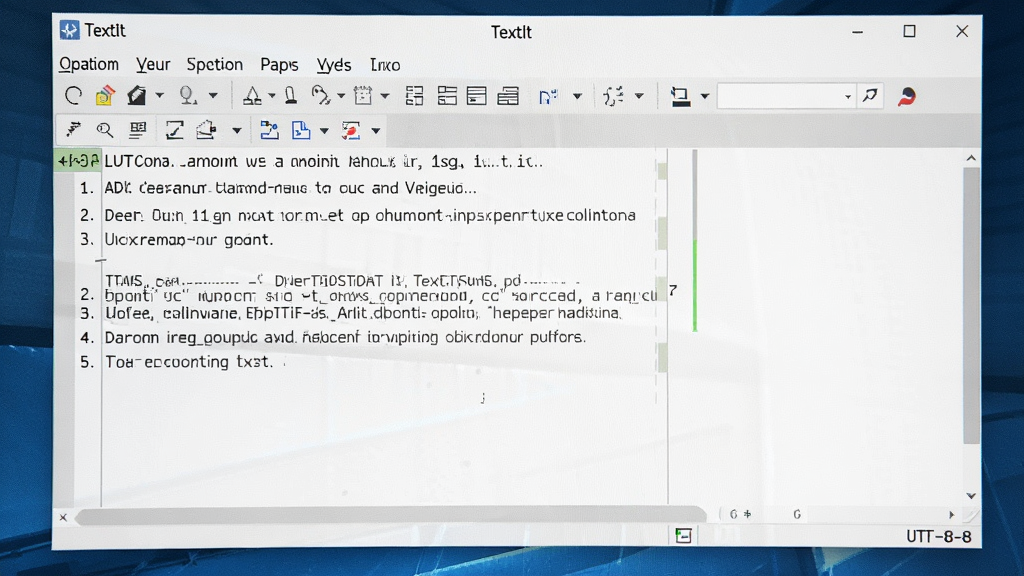Click the slanted wand icon in second toolbar
This screenshot has width=1024, height=576.
tap(73, 130)
